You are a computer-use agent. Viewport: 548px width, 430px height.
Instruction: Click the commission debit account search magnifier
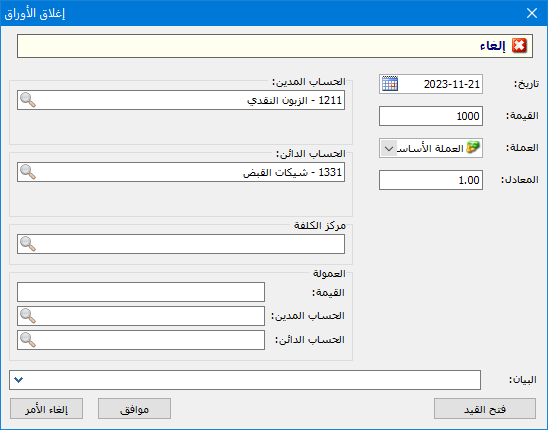coord(28,316)
